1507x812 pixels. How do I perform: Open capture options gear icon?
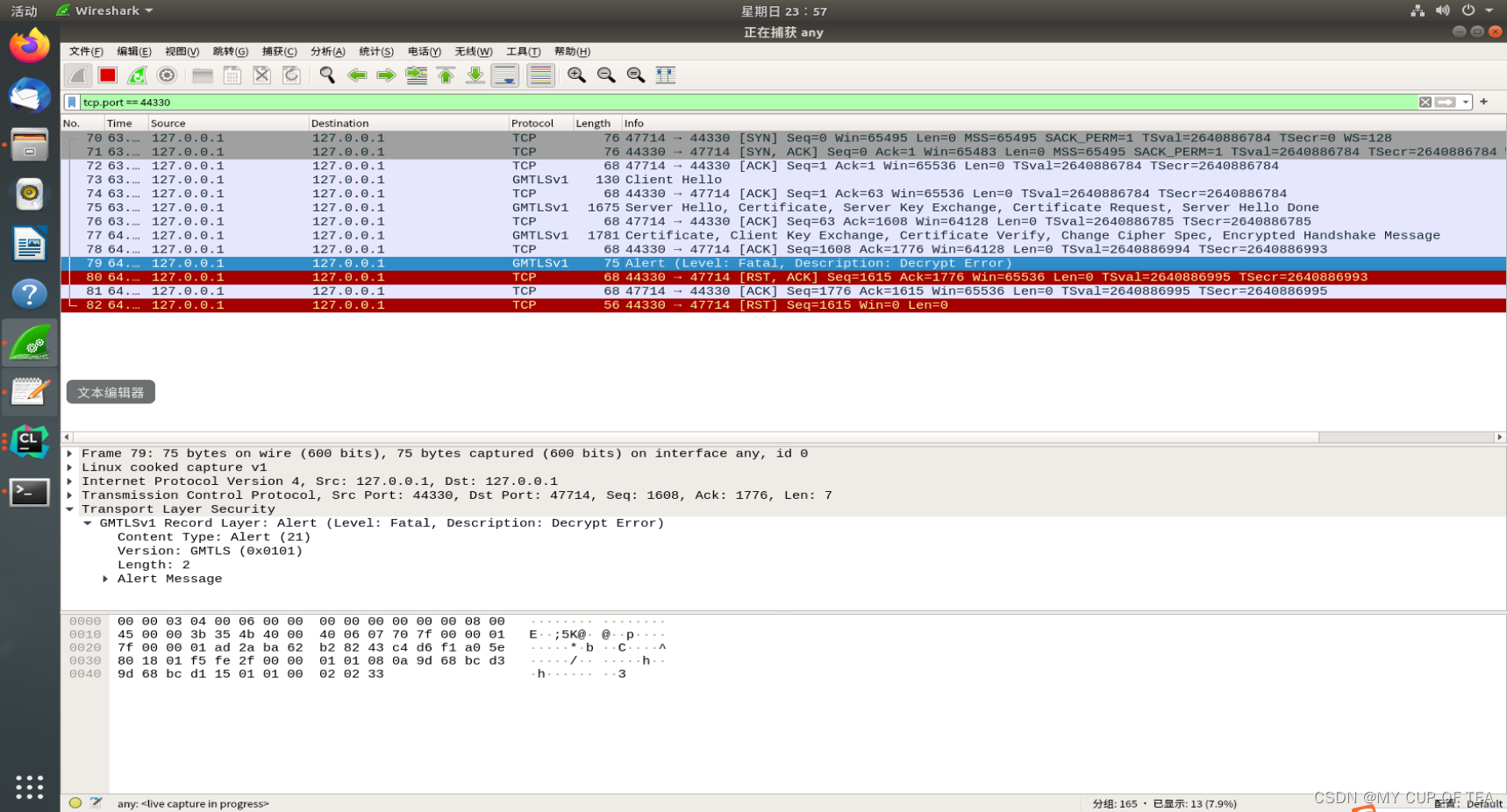(x=167, y=75)
